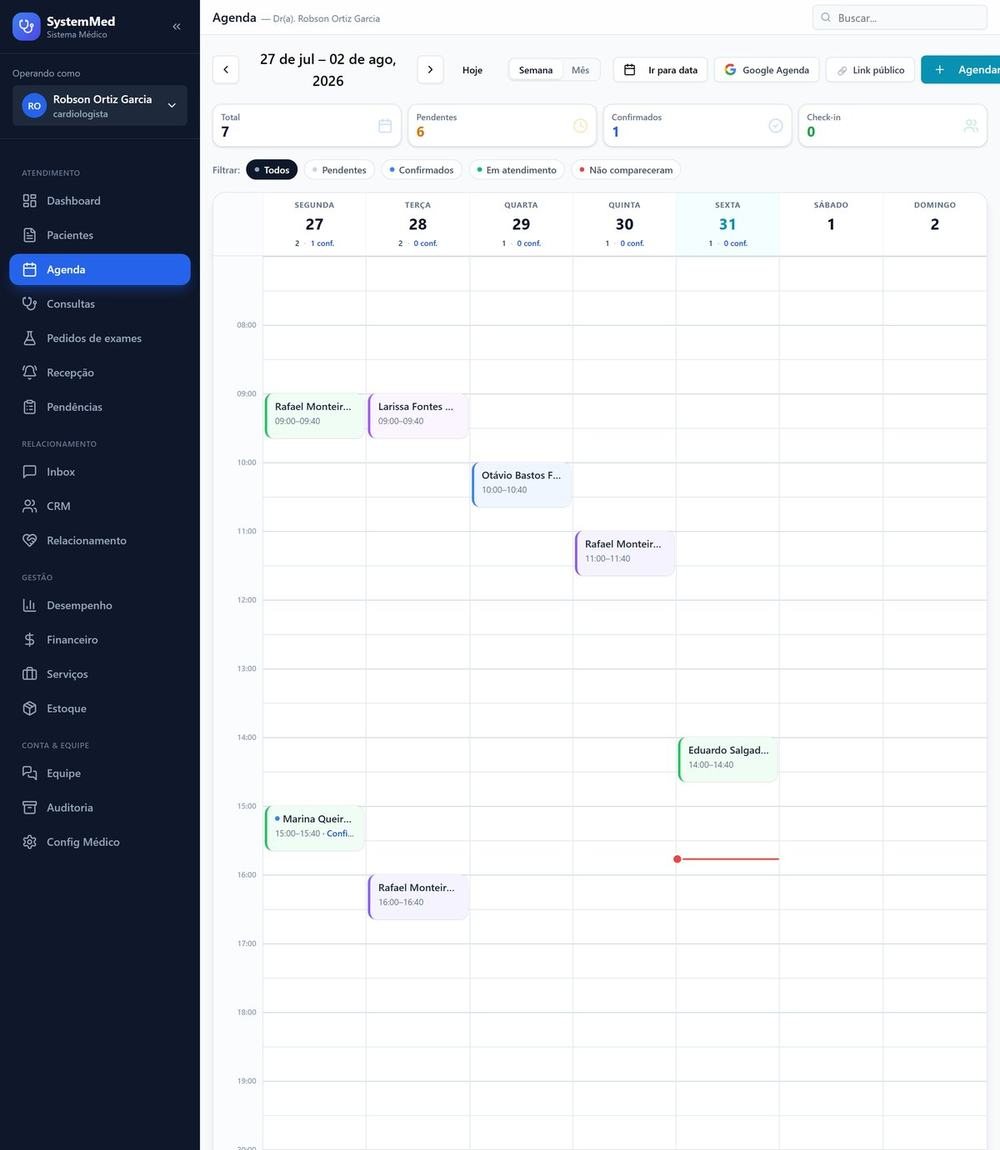Open Larissa Fontes 09:00 appointment

click(417, 416)
